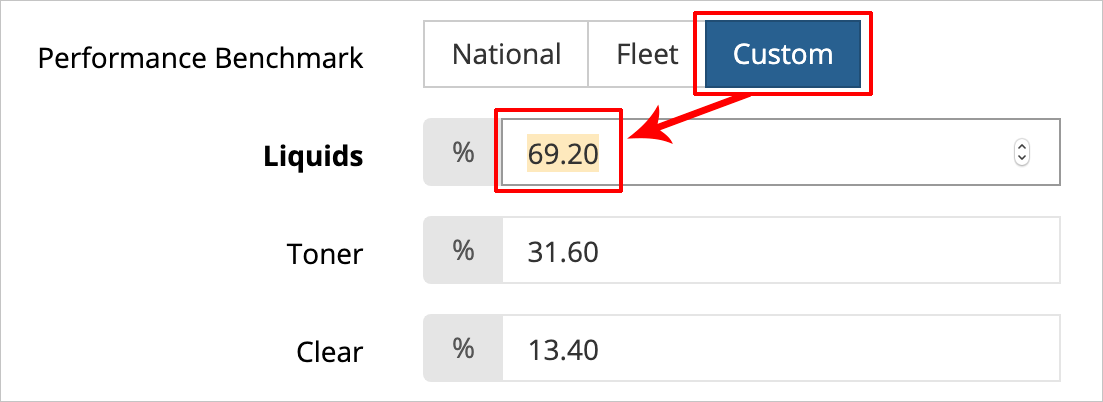The height and width of the screenshot is (402, 1103).
Task: Click the highlighted 69.20 value
Action: coord(563,153)
